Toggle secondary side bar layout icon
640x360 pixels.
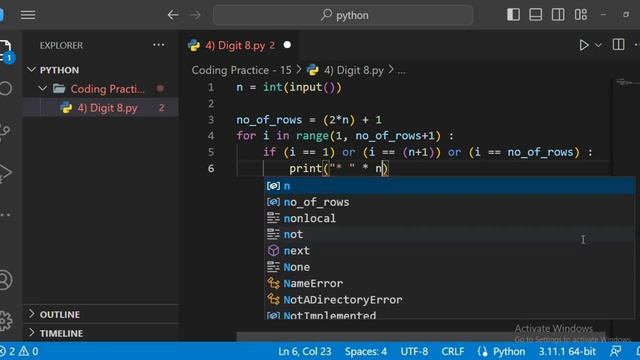point(558,15)
